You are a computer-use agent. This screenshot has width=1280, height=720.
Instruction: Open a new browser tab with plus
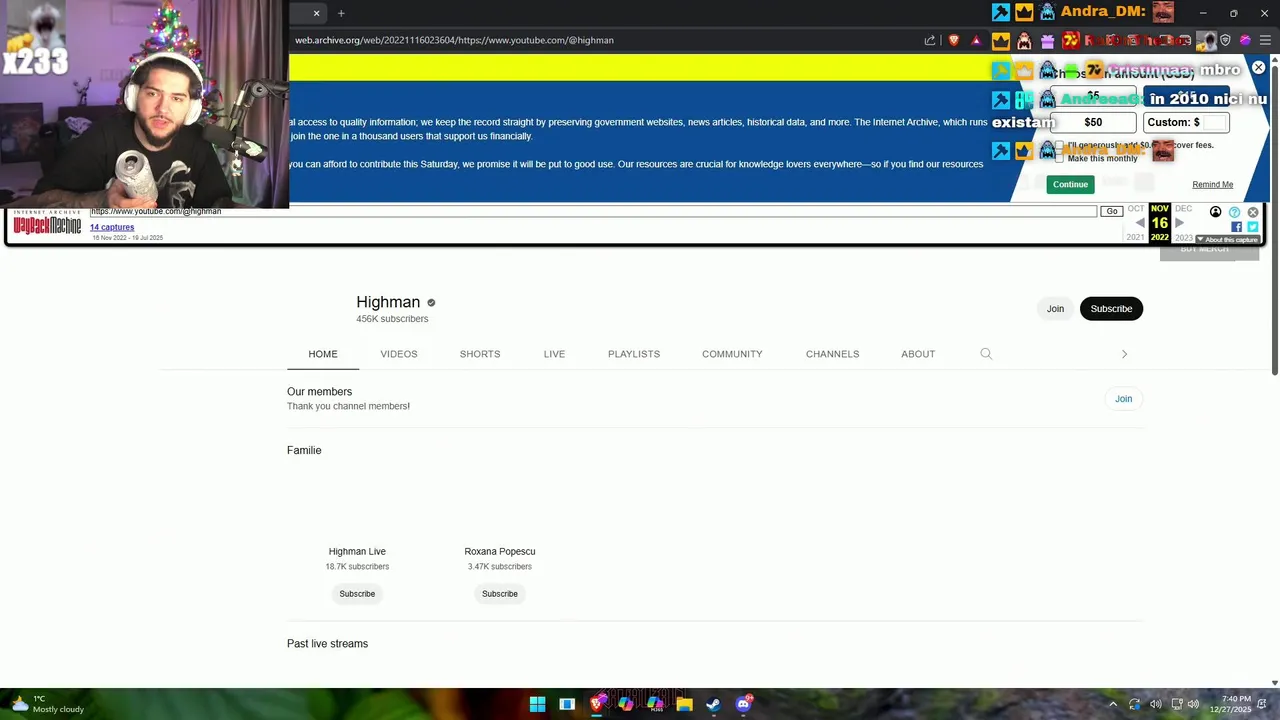click(x=341, y=13)
